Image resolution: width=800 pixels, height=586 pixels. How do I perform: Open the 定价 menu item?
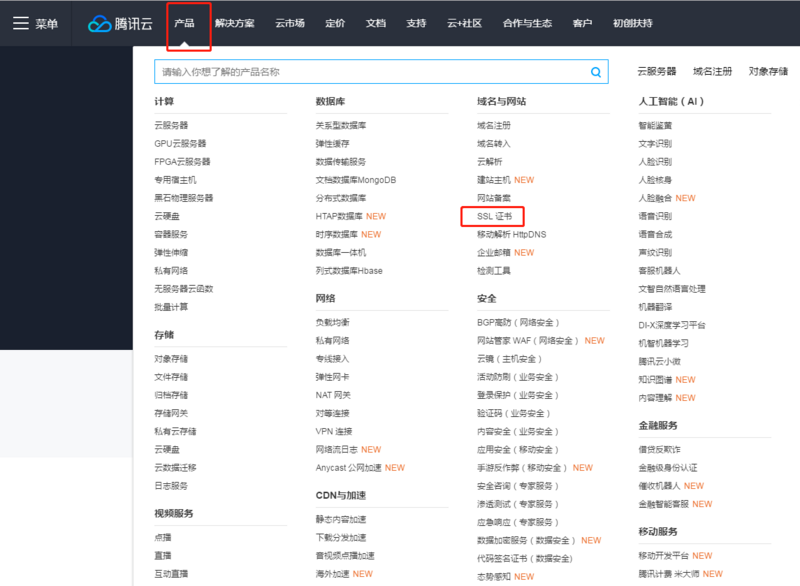pyautogui.click(x=335, y=23)
